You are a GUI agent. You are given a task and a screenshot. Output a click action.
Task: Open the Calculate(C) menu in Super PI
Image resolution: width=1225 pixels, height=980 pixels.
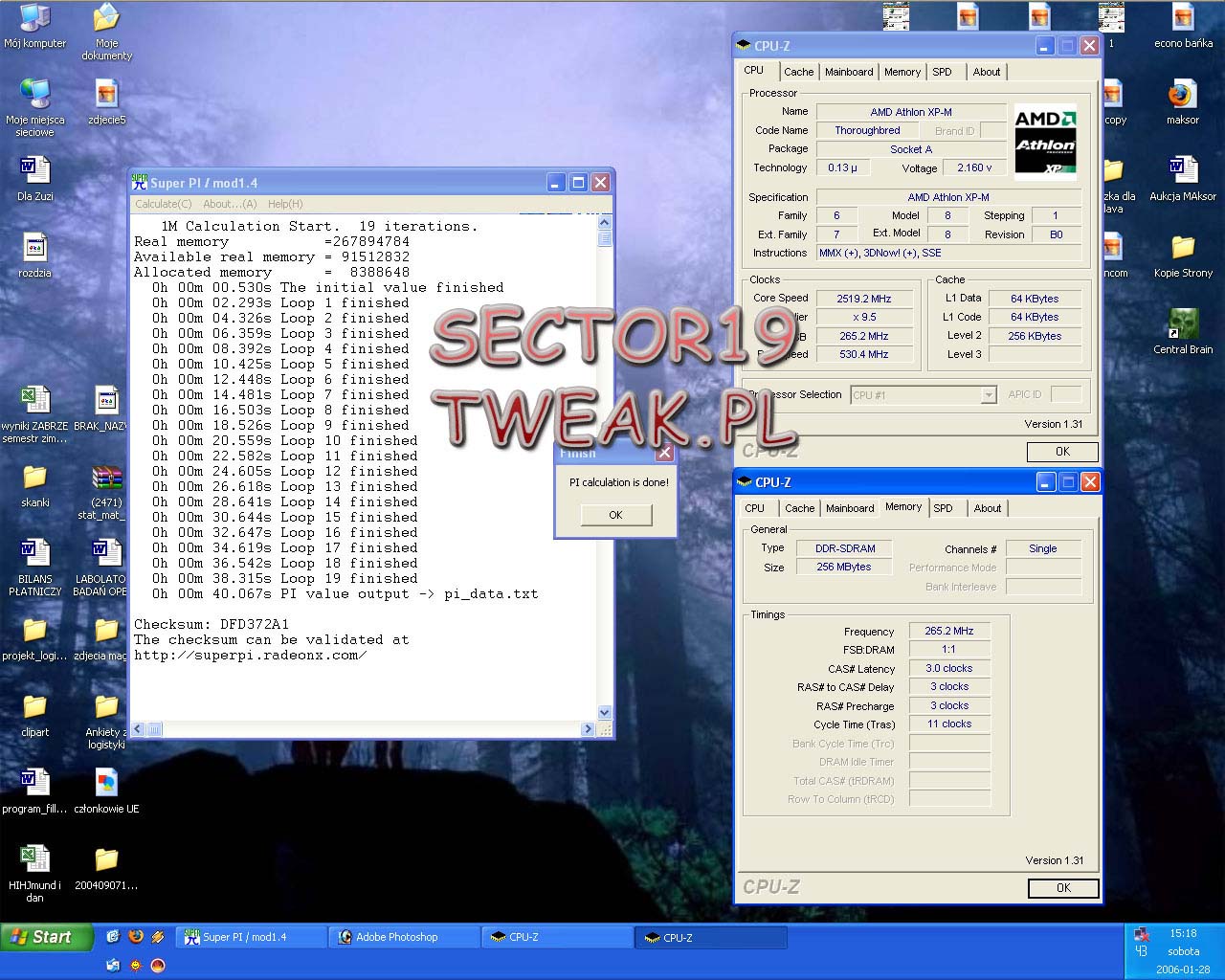pyautogui.click(x=164, y=204)
